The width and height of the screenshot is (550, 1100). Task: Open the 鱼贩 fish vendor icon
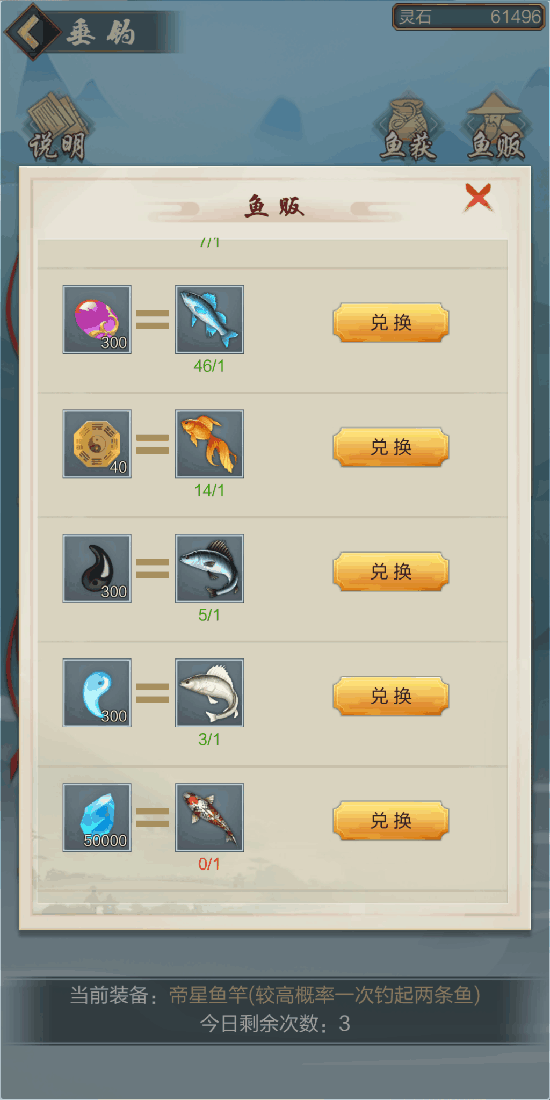496,128
